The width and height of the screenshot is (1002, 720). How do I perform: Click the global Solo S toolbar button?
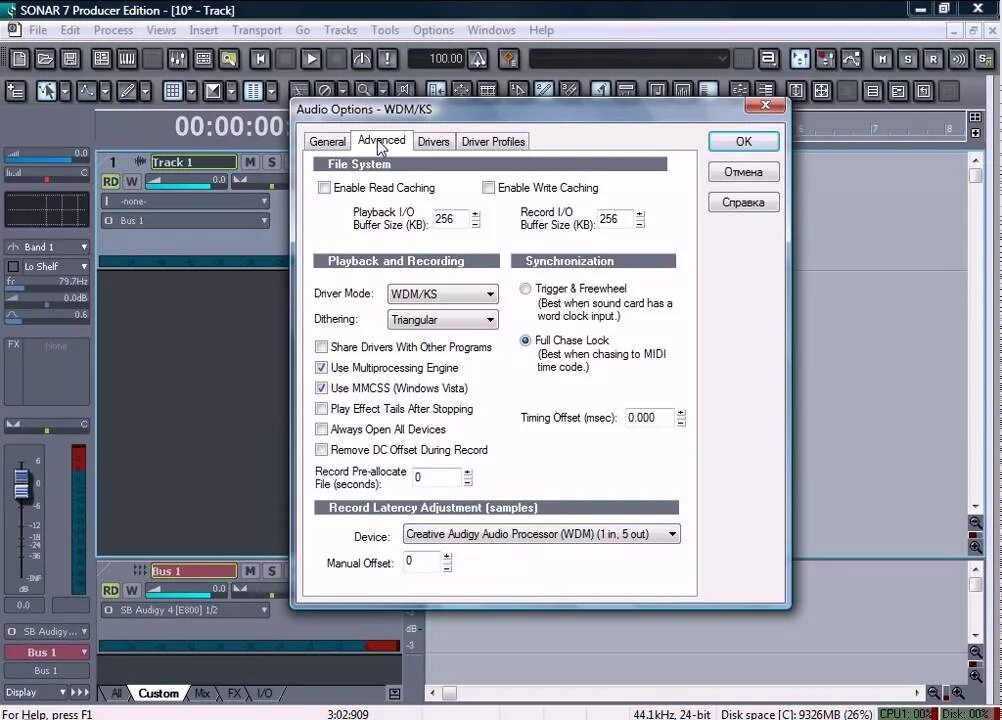(908, 59)
